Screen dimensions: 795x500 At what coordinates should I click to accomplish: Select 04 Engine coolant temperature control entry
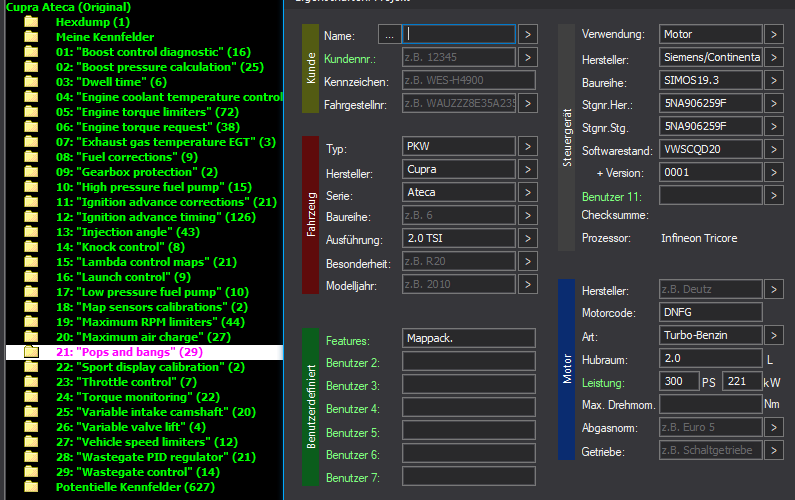(169, 97)
